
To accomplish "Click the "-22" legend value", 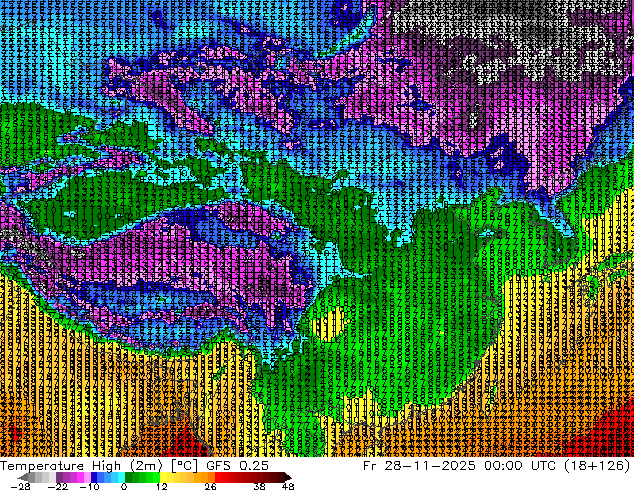I will 58,486.
